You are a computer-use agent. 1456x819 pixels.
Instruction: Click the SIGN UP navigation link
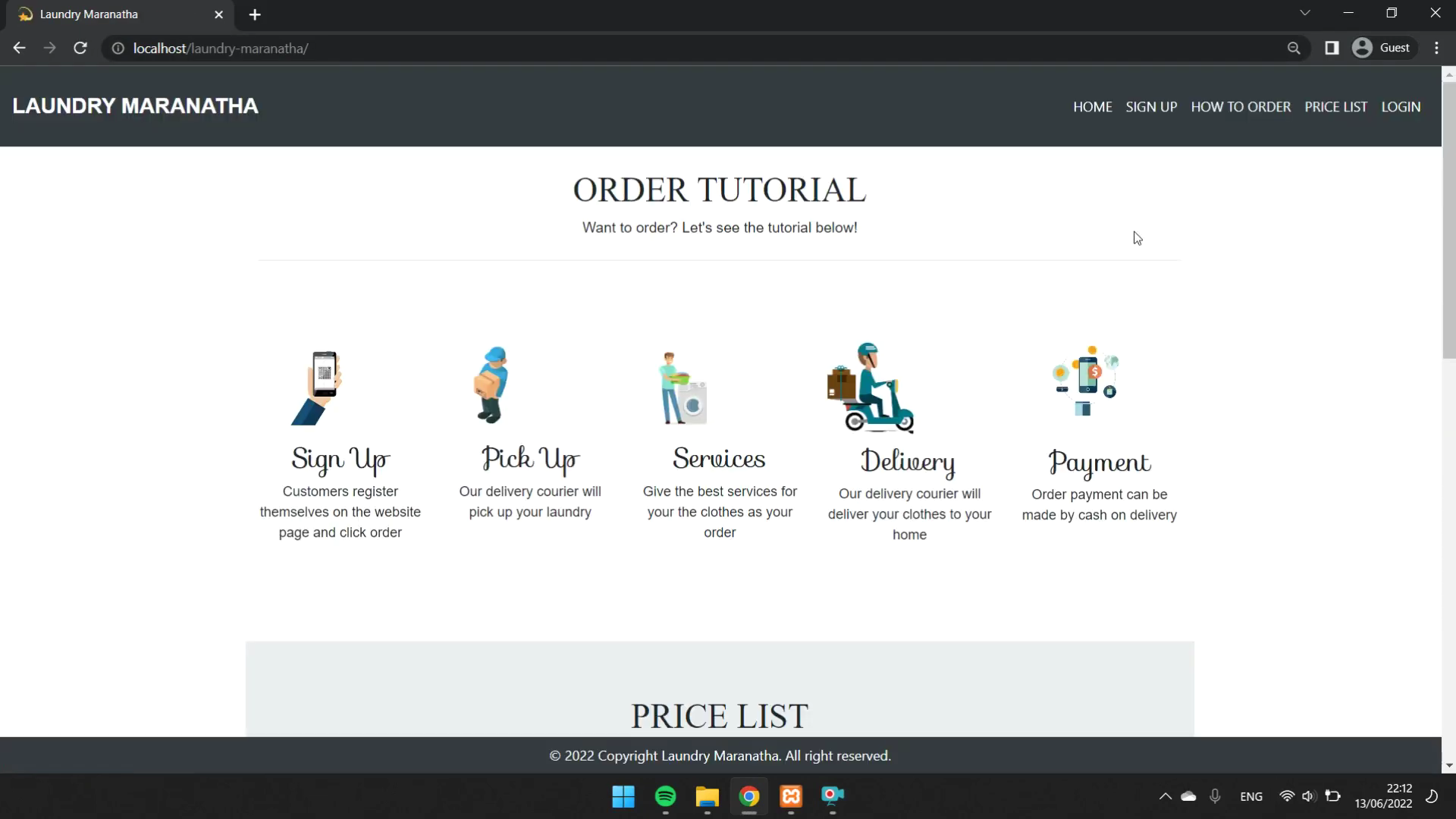(x=1151, y=106)
